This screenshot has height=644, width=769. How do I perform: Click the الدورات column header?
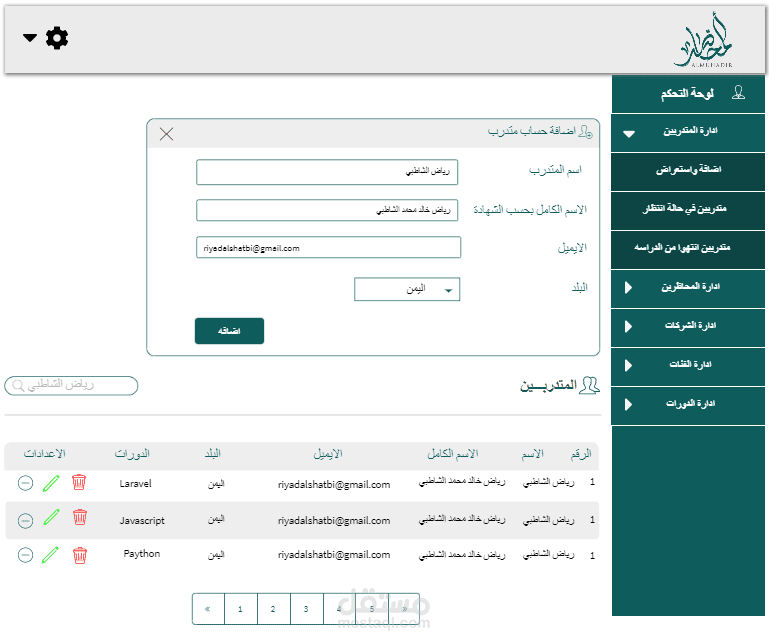click(132, 454)
